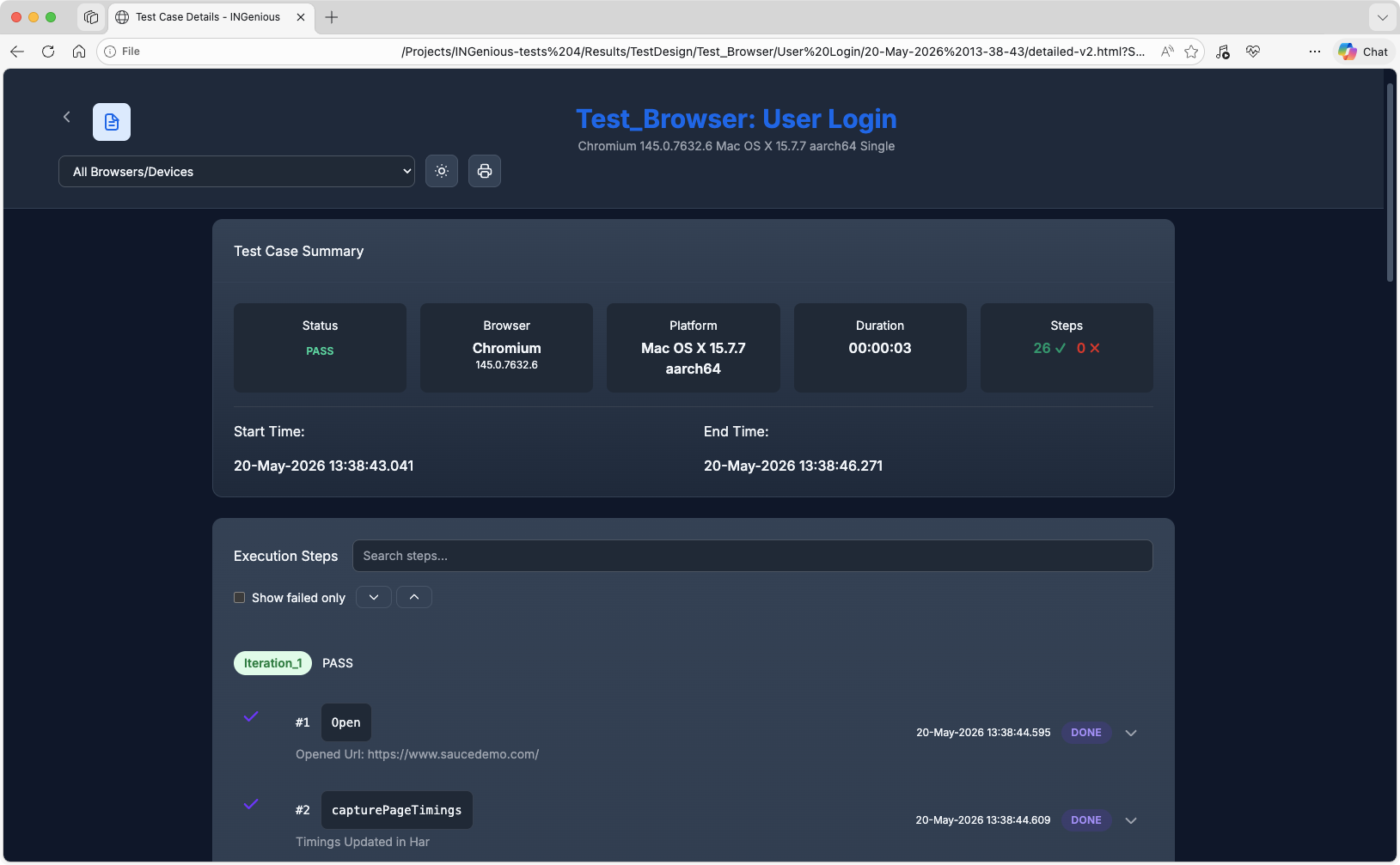This screenshot has height=865, width=1400.
Task: Click the Duration 00:00:03 value
Action: coord(880,348)
